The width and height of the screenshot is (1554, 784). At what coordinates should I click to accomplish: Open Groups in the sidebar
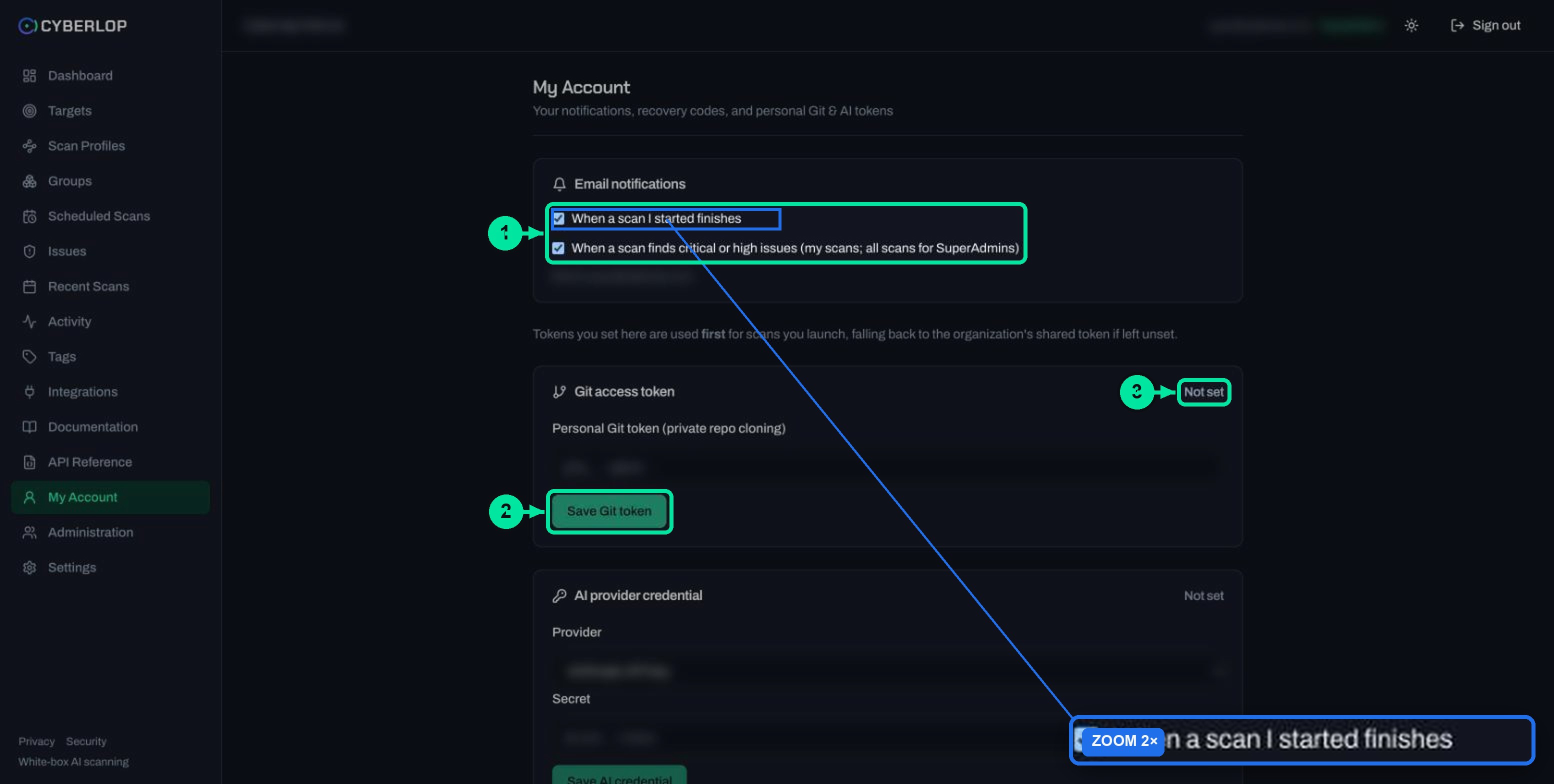[110, 181]
